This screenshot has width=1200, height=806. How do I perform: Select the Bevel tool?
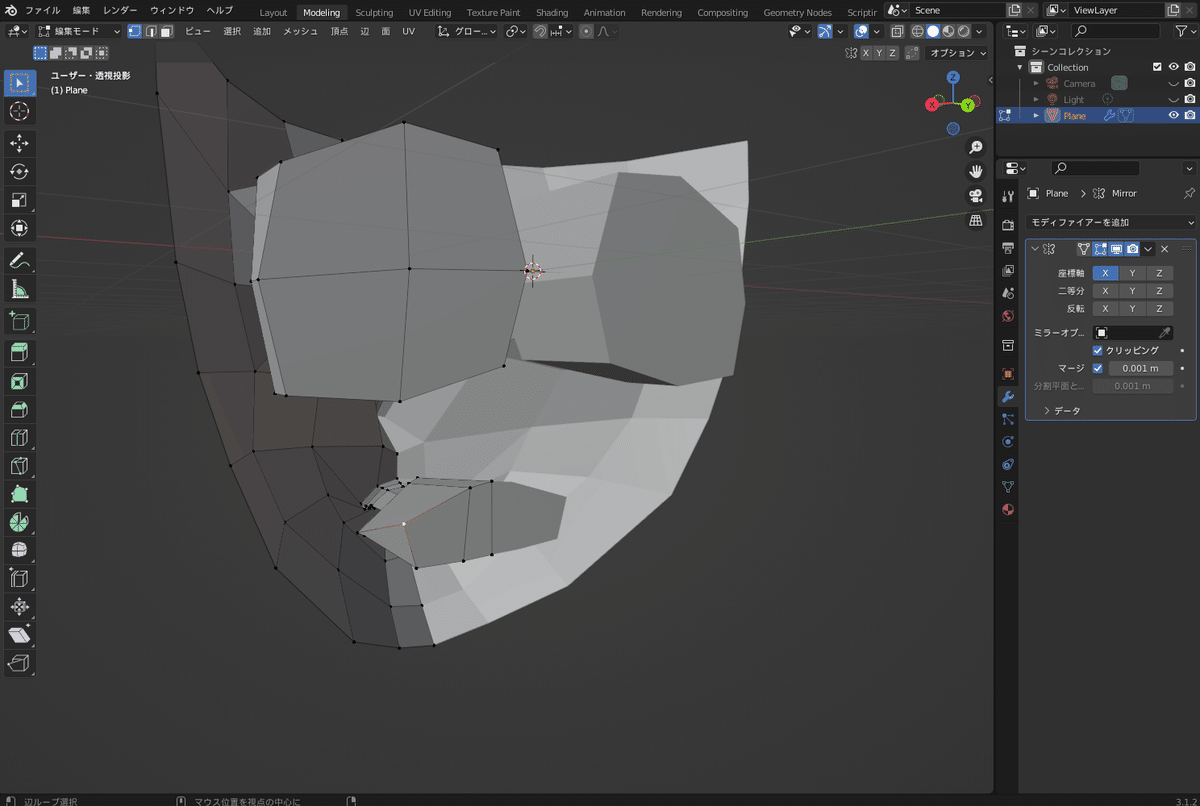[x=19, y=409]
